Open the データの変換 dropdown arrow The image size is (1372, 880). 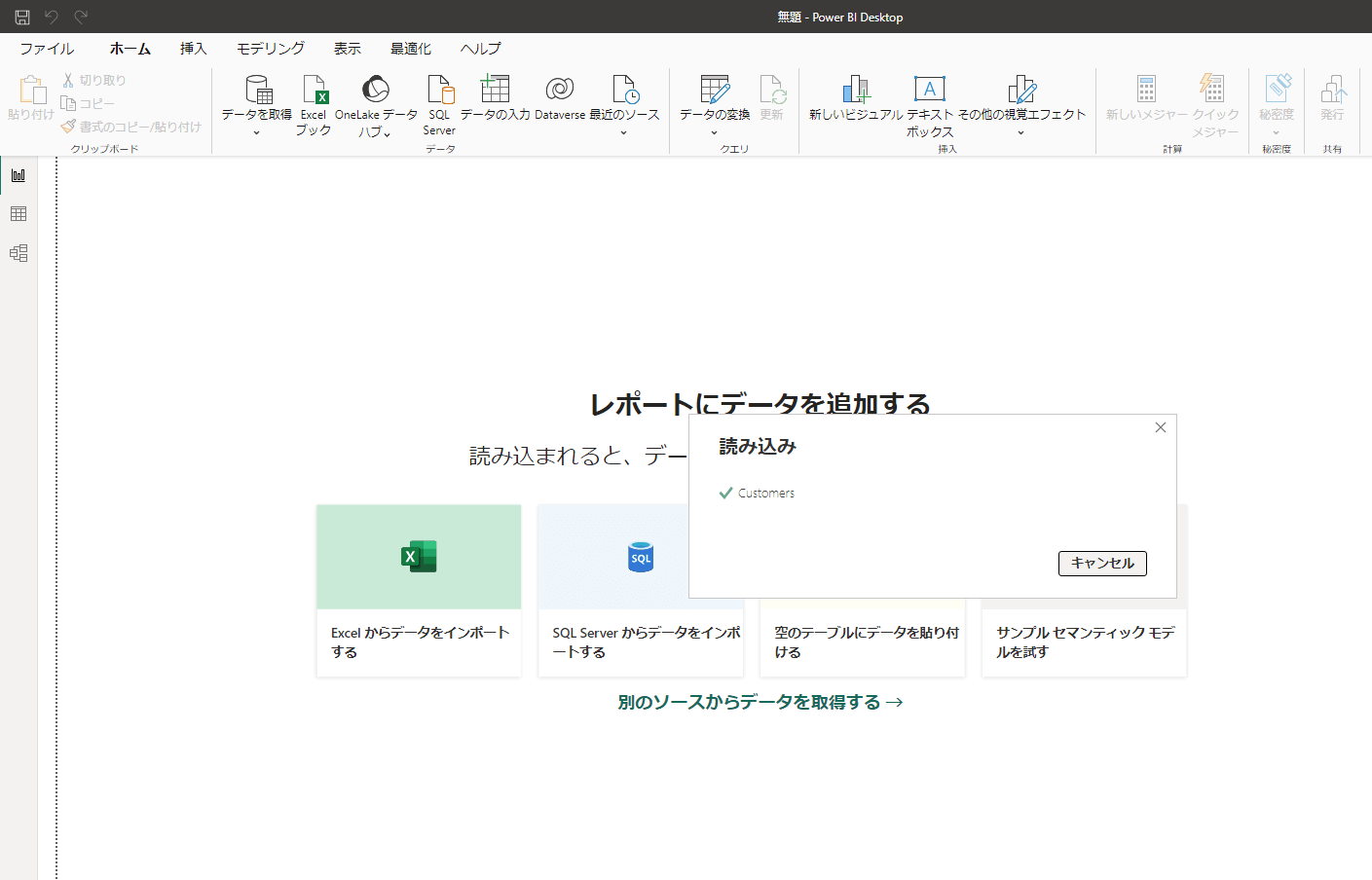714,132
